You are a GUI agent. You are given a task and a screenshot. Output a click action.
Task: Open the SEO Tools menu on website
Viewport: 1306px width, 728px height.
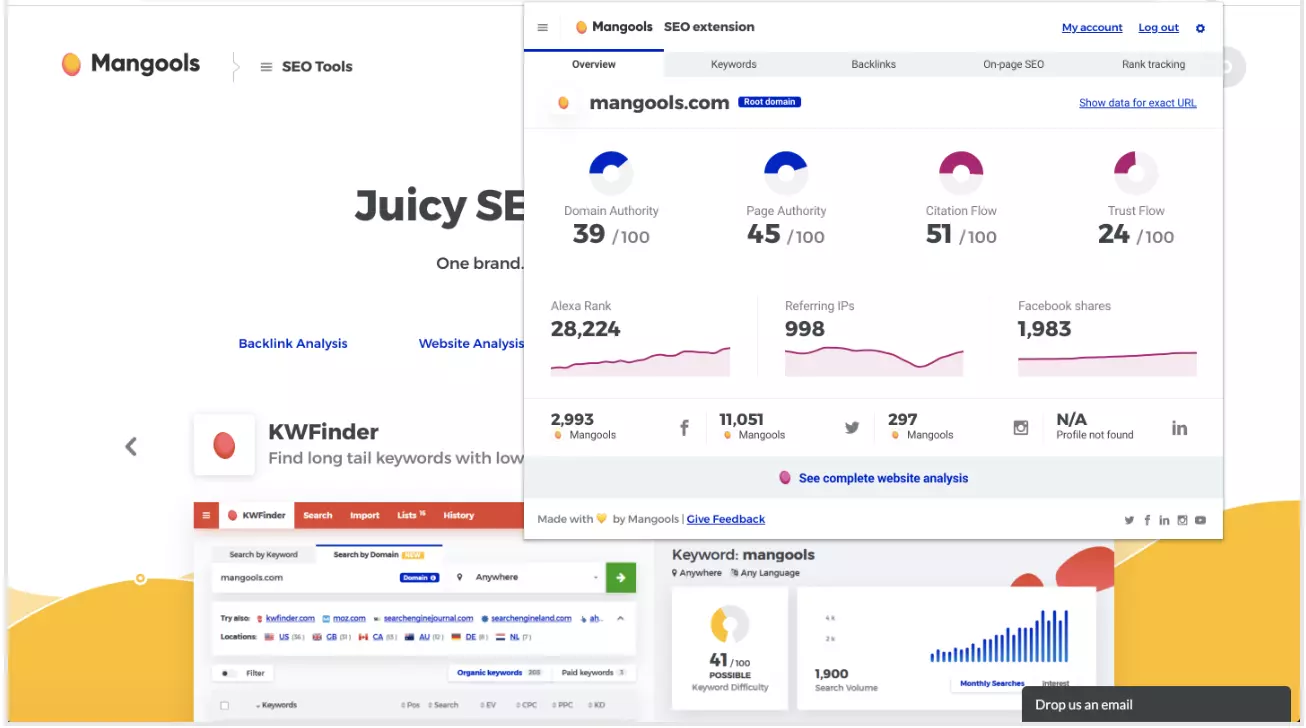306,67
